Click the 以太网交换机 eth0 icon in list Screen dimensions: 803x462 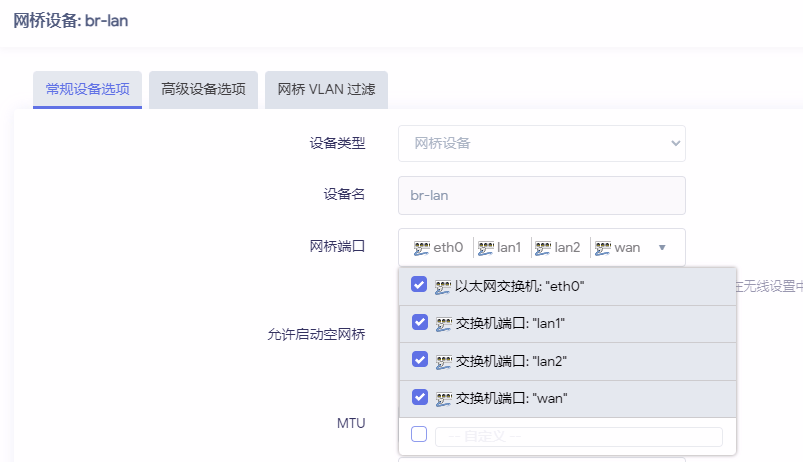[x=443, y=286]
